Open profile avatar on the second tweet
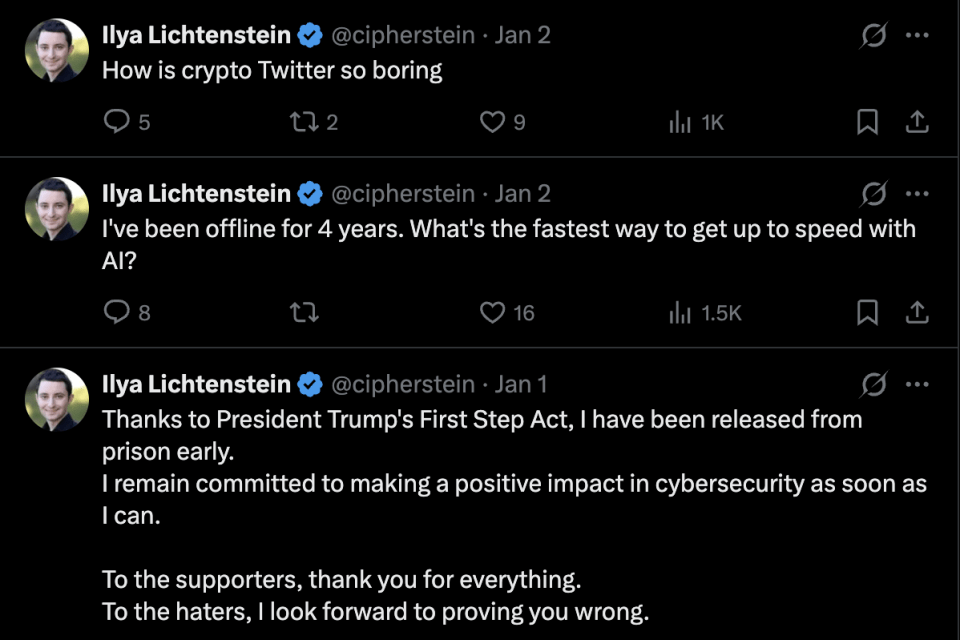Viewport: 960px width, 640px height. pos(57,209)
